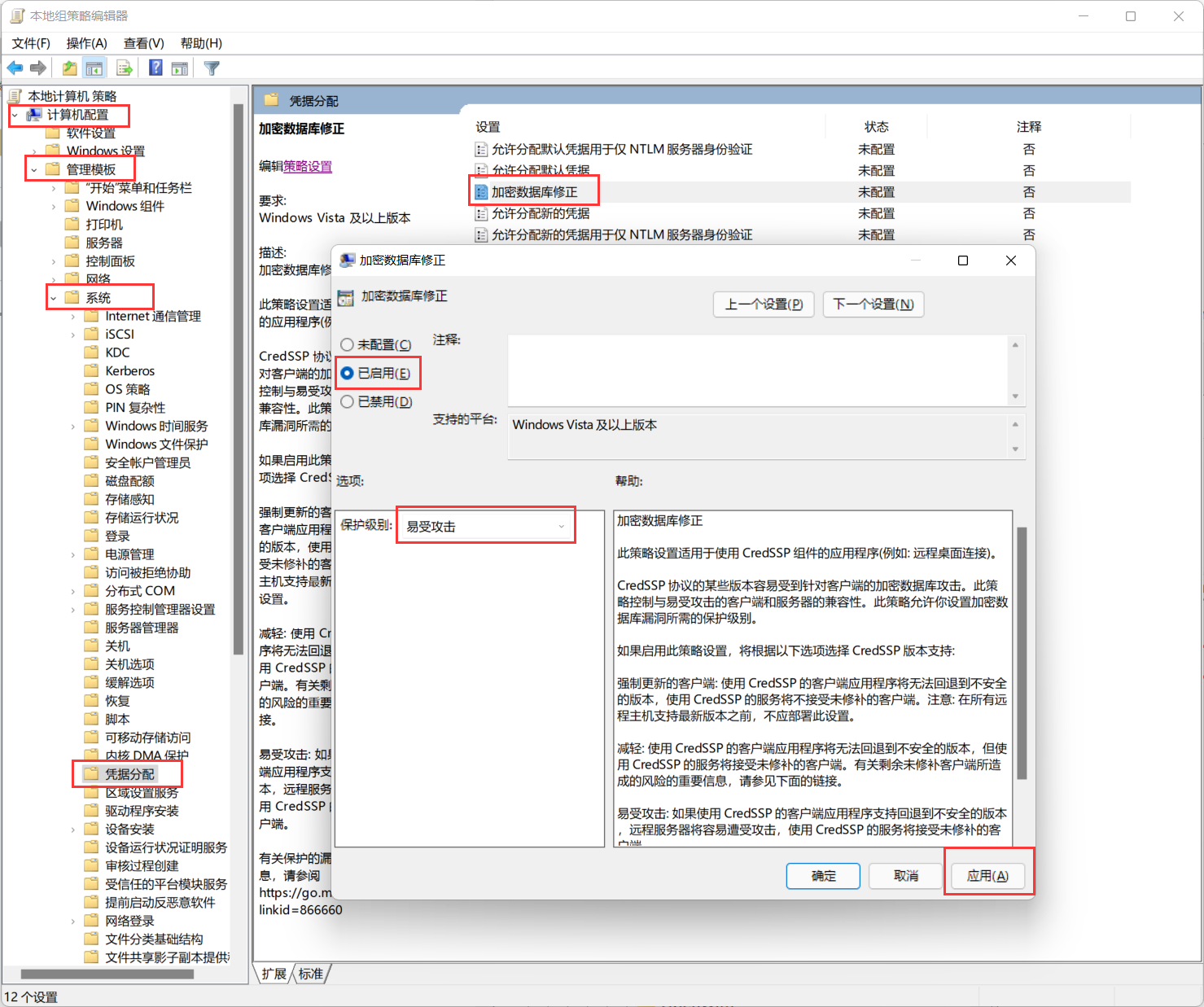Click the blue Back arrow in toolbar

(x=15, y=68)
